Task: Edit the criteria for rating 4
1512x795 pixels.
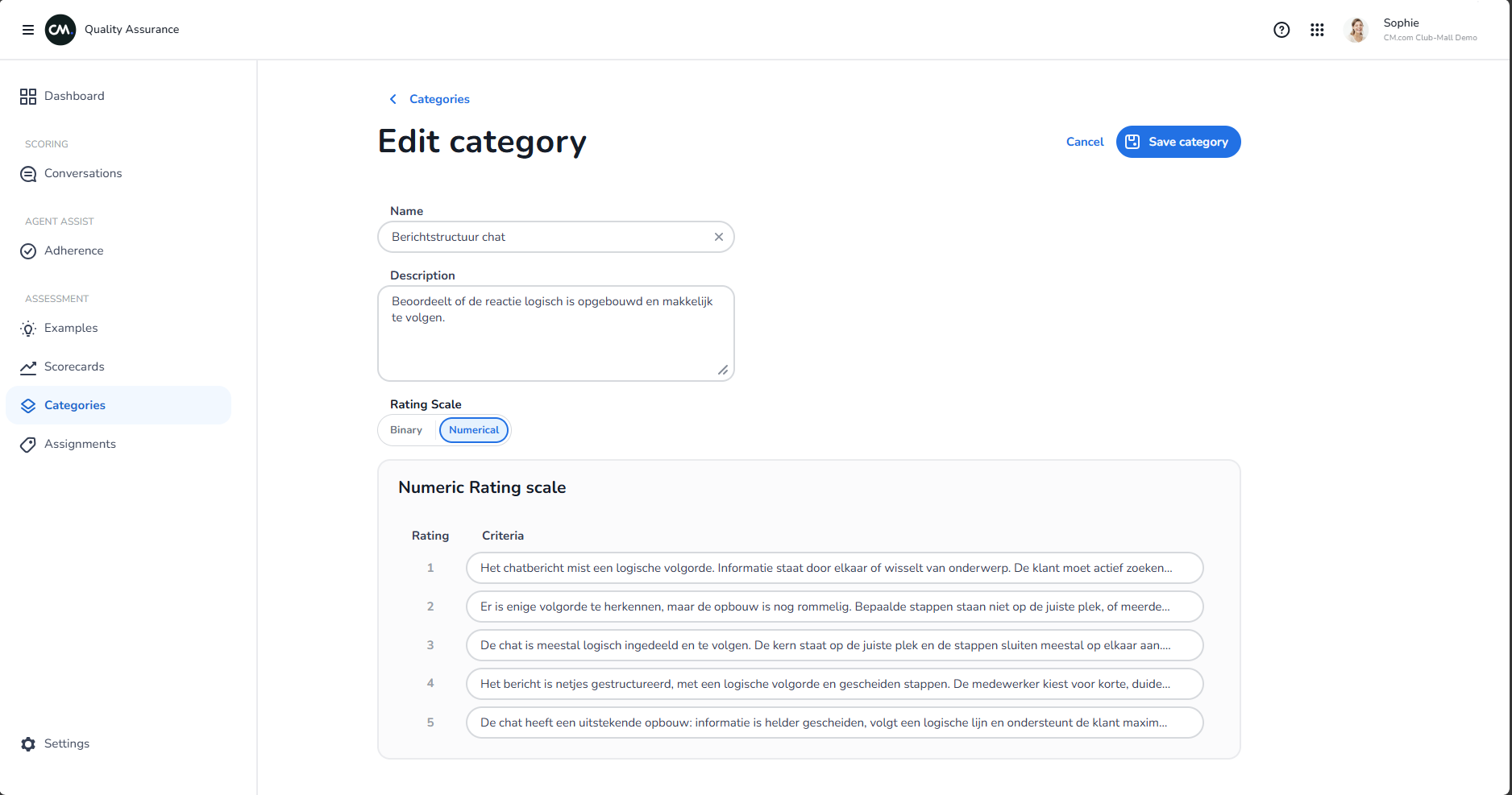Action: tap(835, 684)
